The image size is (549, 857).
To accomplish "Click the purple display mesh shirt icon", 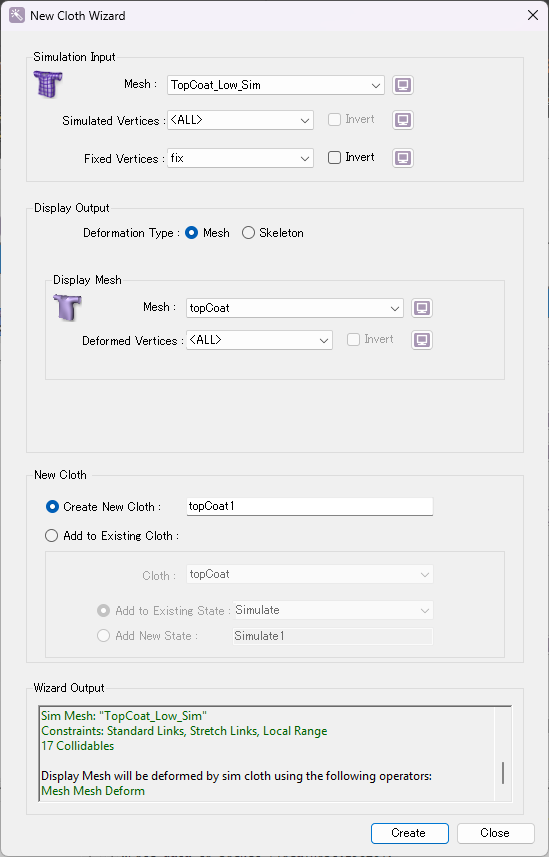I will pos(67,307).
